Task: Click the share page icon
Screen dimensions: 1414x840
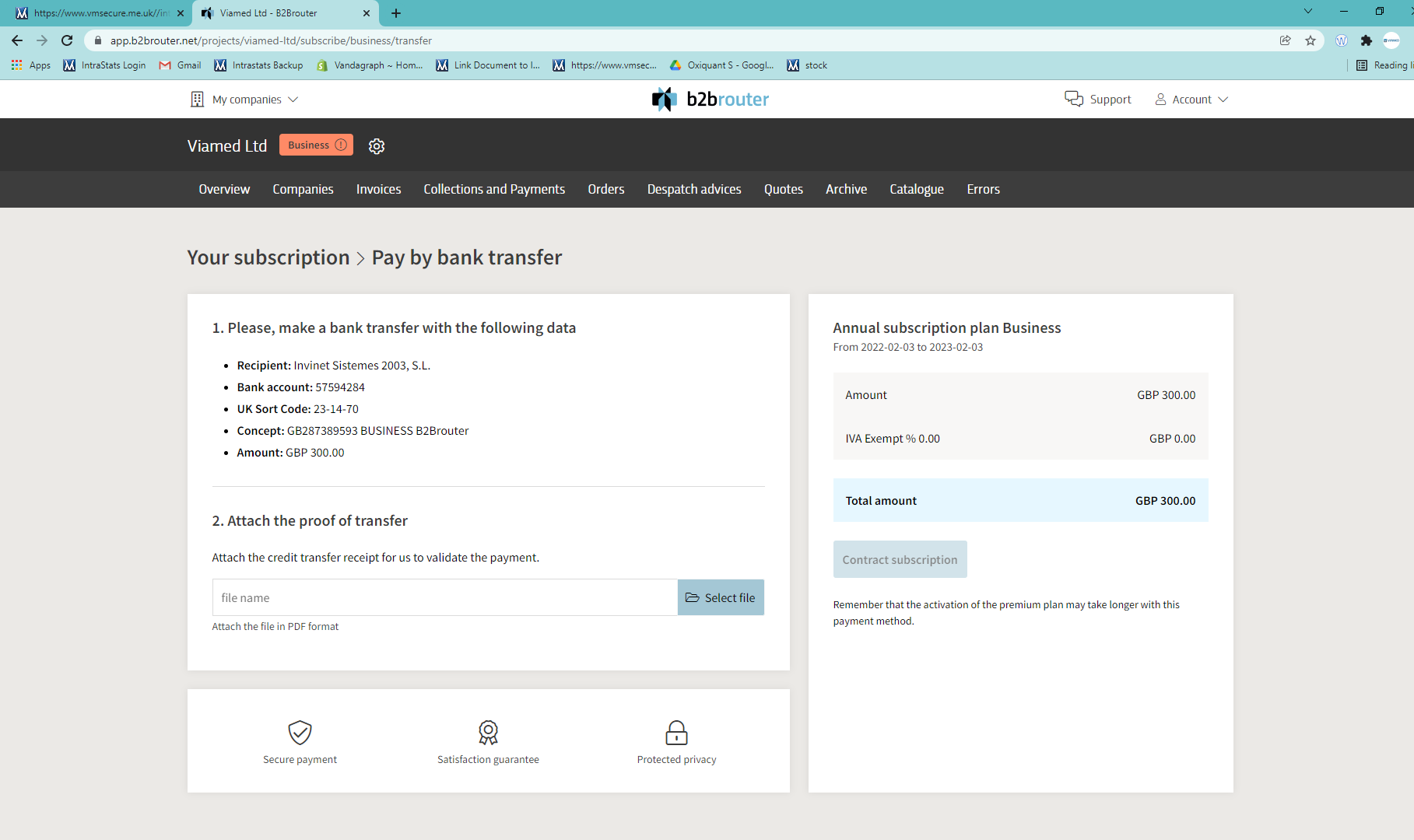Action: point(1285,40)
